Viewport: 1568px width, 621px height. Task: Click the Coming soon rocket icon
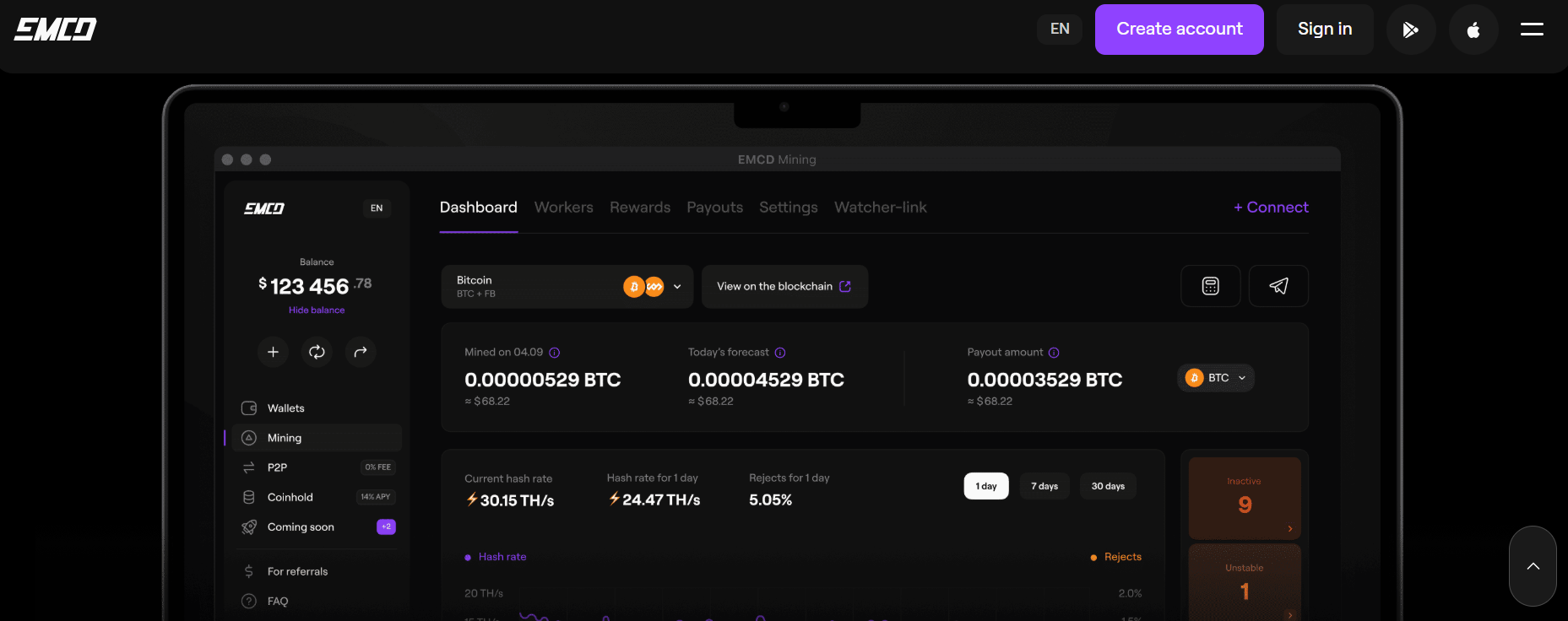pos(249,526)
